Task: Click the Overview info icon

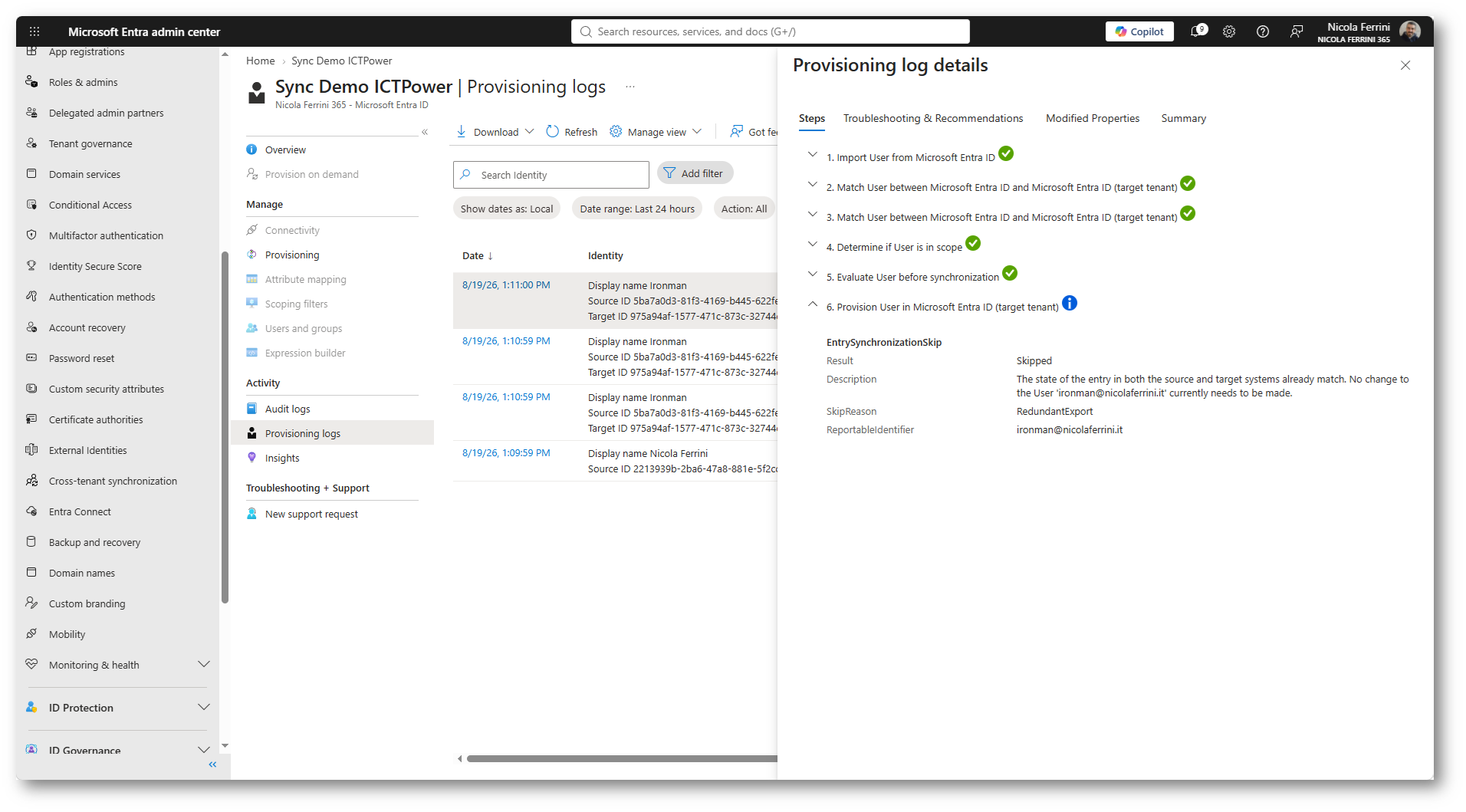Action: click(x=251, y=150)
